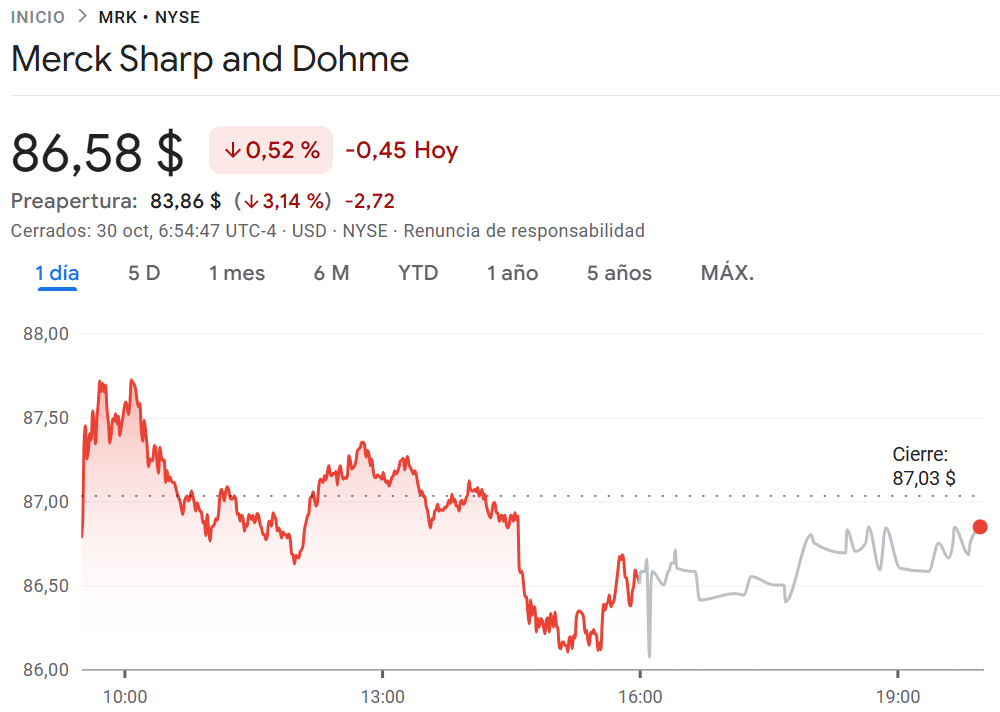The image size is (1000, 712).
Task: Click the MRK • NYSE breadcrumb
Action: pos(149,17)
